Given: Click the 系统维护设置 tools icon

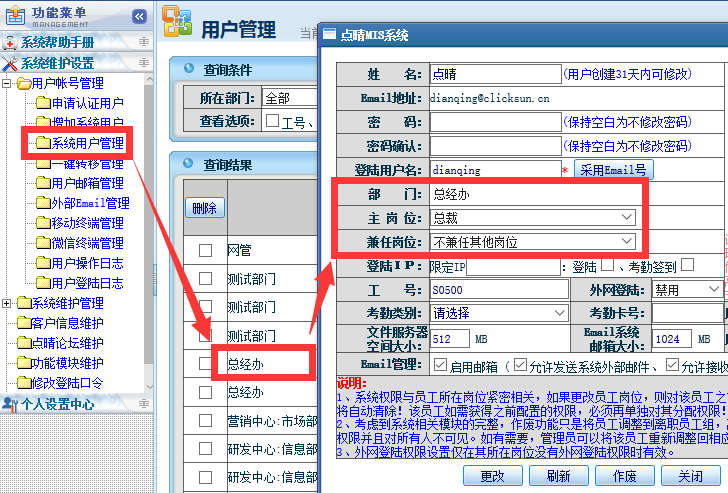Looking at the screenshot, I should [10, 63].
